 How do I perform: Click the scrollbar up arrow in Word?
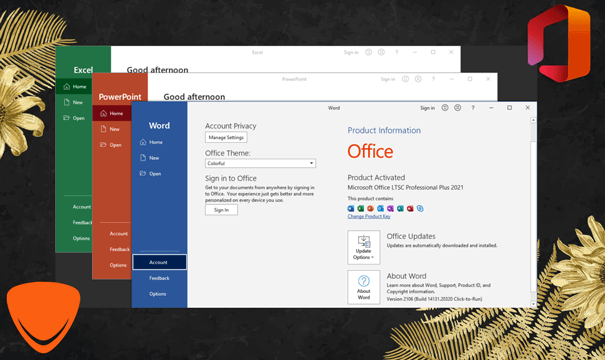(x=533, y=120)
